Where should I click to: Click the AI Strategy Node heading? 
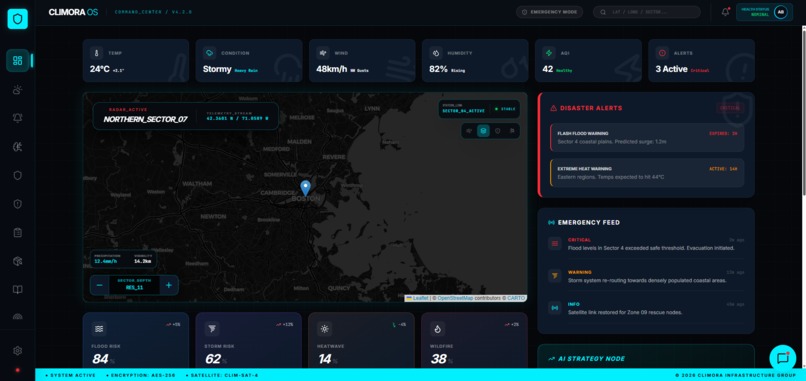coord(591,359)
